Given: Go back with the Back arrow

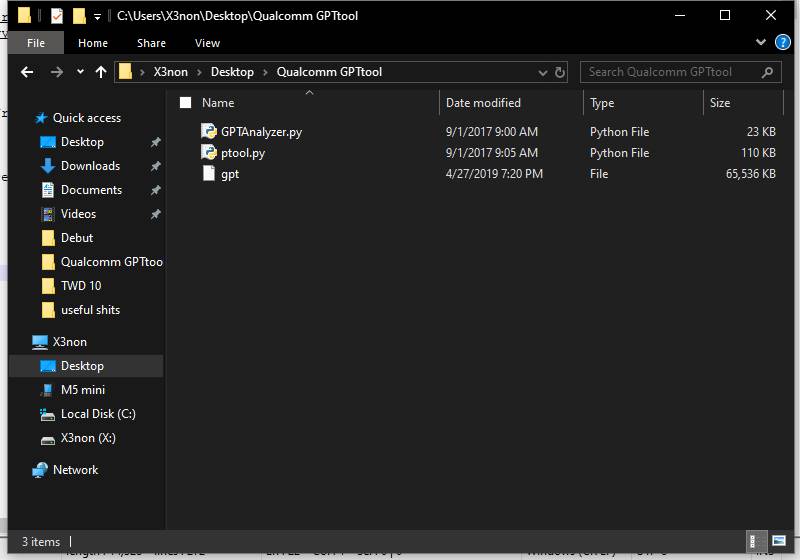Looking at the screenshot, I should pos(27,72).
